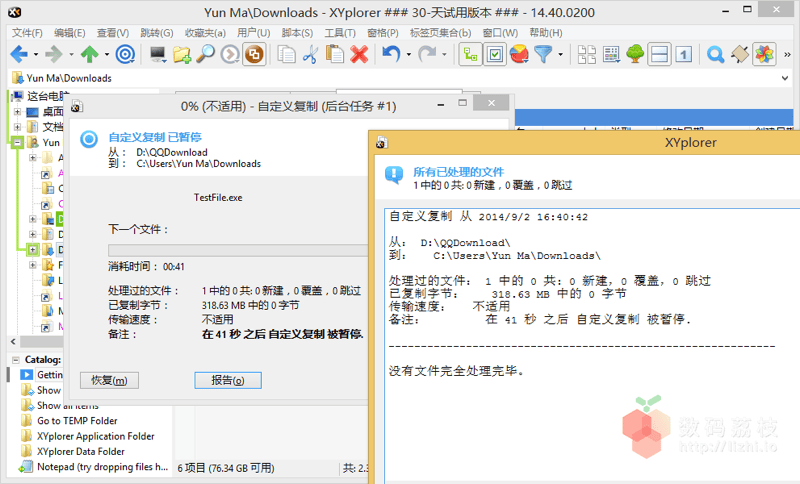Select XYplorer Data Folder catalog item
The width and height of the screenshot is (800, 484).
(x=80, y=451)
